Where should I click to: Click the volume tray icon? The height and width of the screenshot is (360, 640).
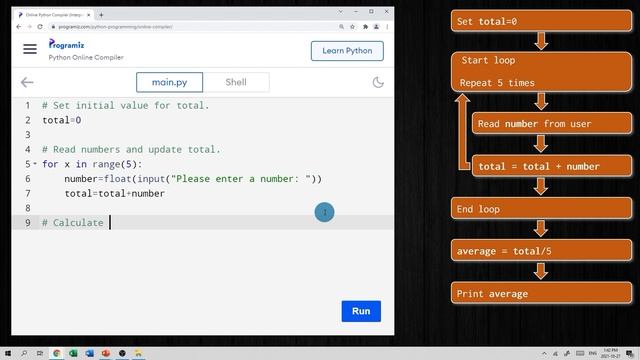pyautogui.click(x=567, y=353)
